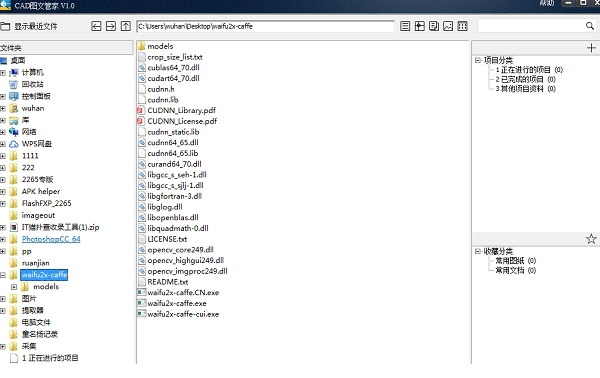
Task: Select cublas64_70.dll file
Action: [x=173, y=68]
